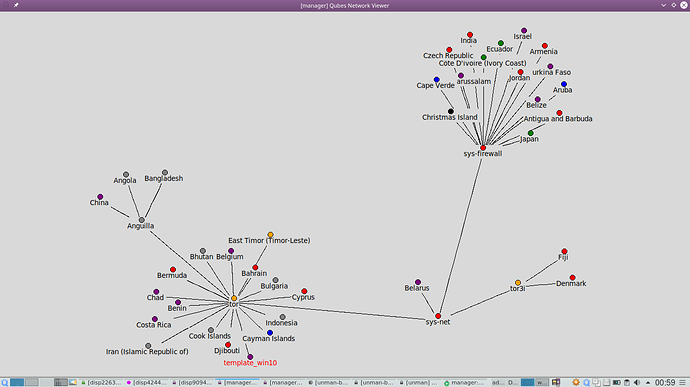Click the volume speaker tray icon

637,383
